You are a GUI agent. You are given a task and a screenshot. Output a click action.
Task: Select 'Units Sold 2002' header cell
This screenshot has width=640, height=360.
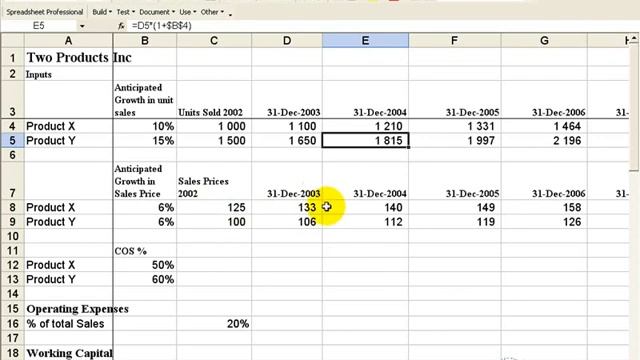click(x=214, y=100)
